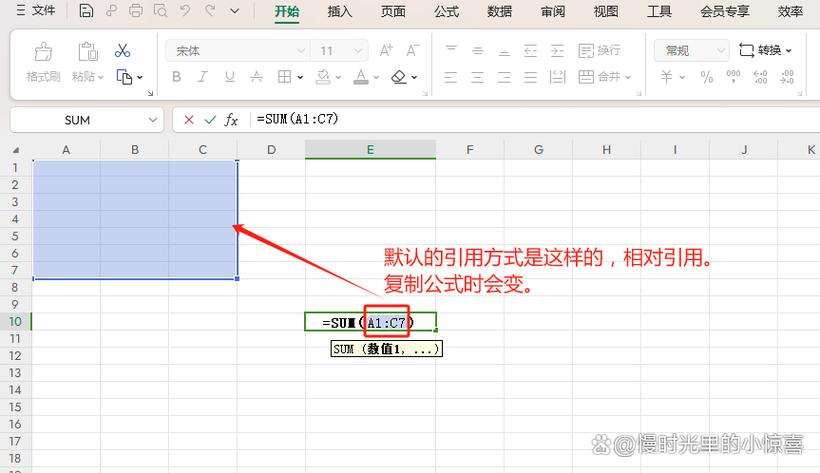Screen dimensions: 820x473
Task: Click Increase Decimal places icon
Action: point(760,77)
